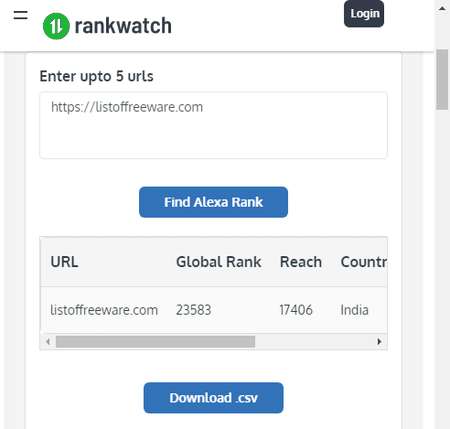Click the rankwatch brand name text
Screen dimensions: 450x429
click(x=123, y=26)
